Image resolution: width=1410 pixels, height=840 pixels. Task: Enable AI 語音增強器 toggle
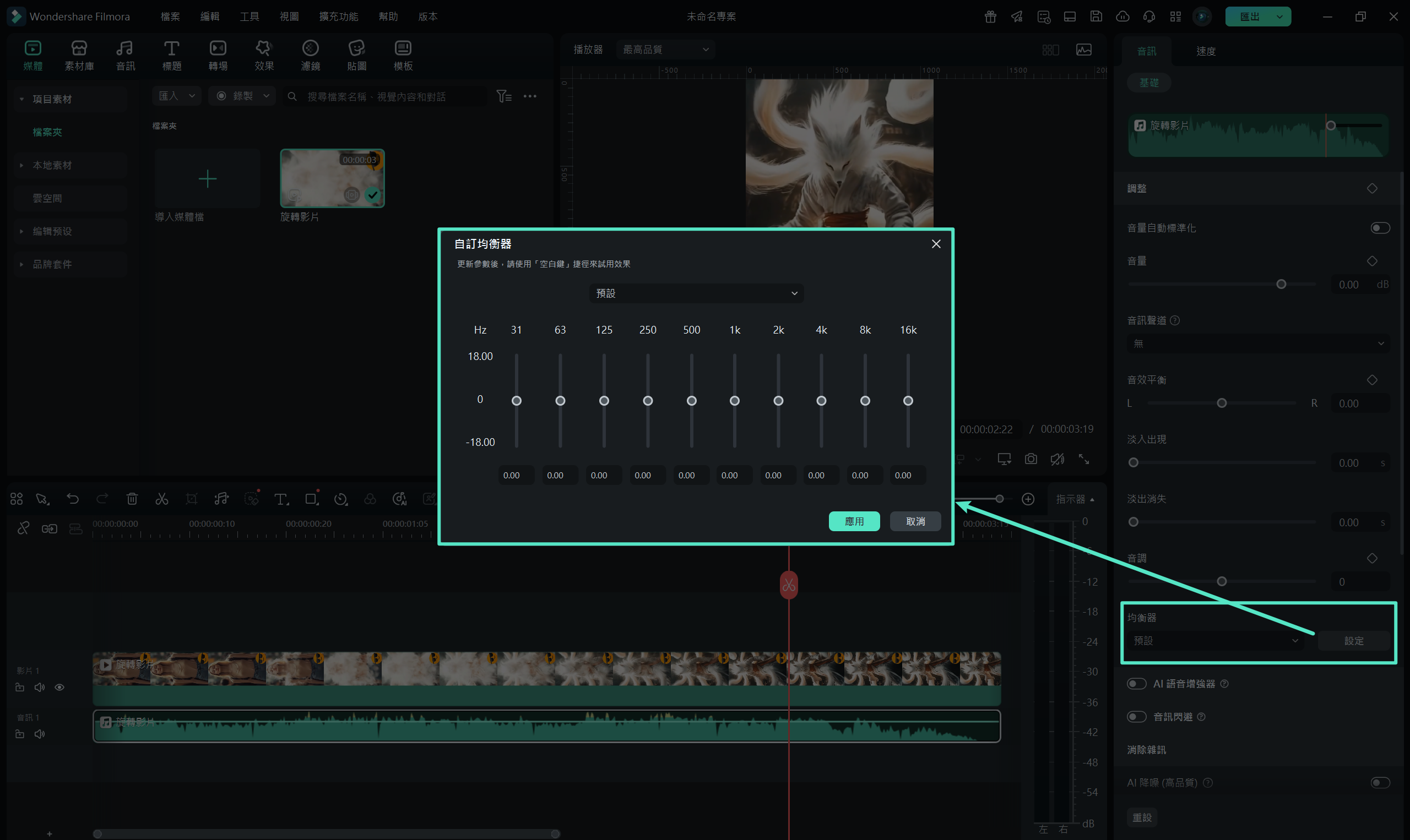coord(1136,684)
